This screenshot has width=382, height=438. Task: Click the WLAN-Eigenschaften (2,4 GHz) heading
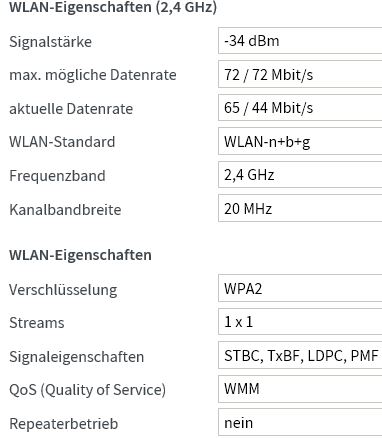point(113,7)
